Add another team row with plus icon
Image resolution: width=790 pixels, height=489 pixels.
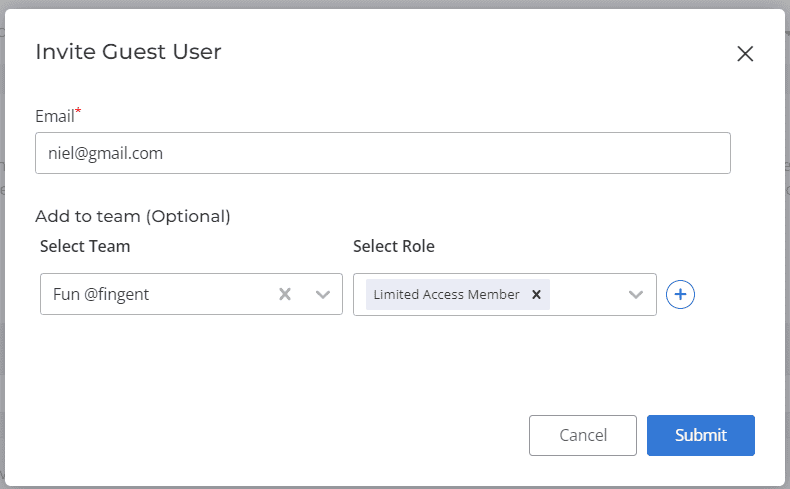(x=680, y=294)
